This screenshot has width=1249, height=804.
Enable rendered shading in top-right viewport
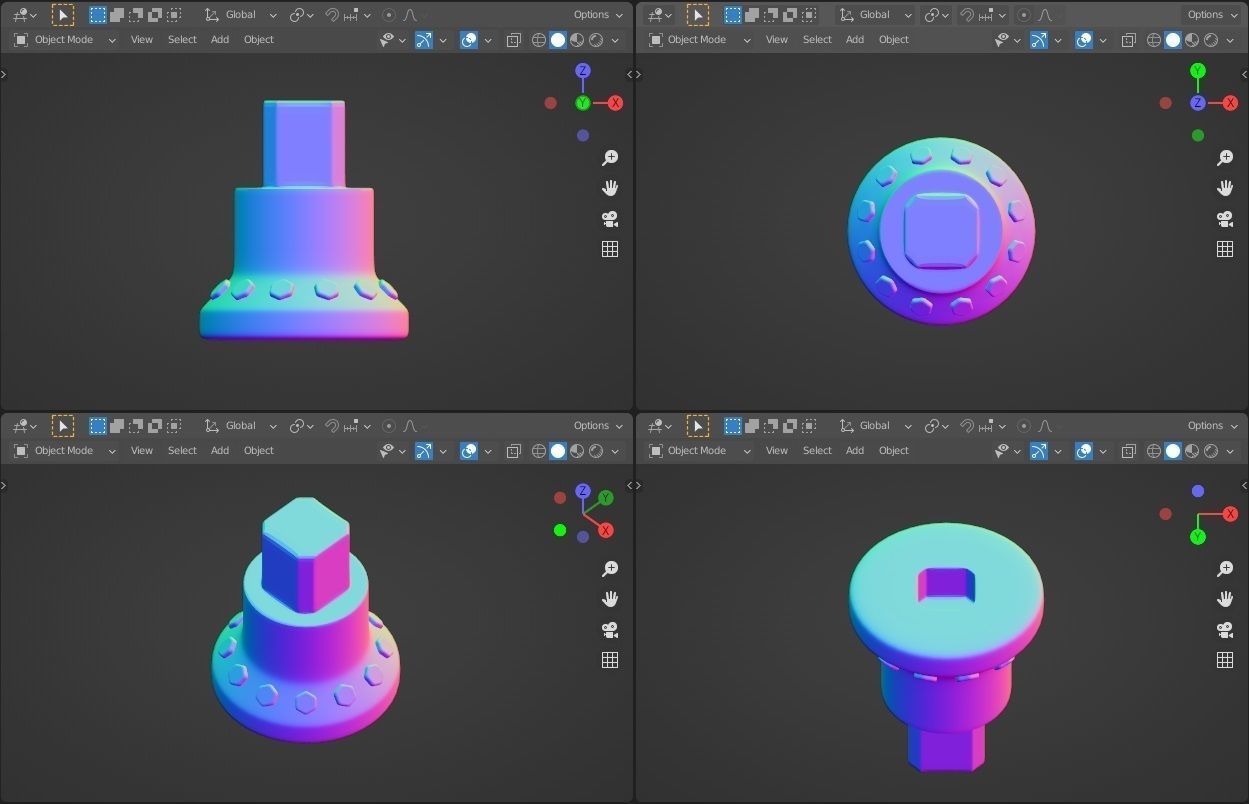click(x=1211, y=40)
